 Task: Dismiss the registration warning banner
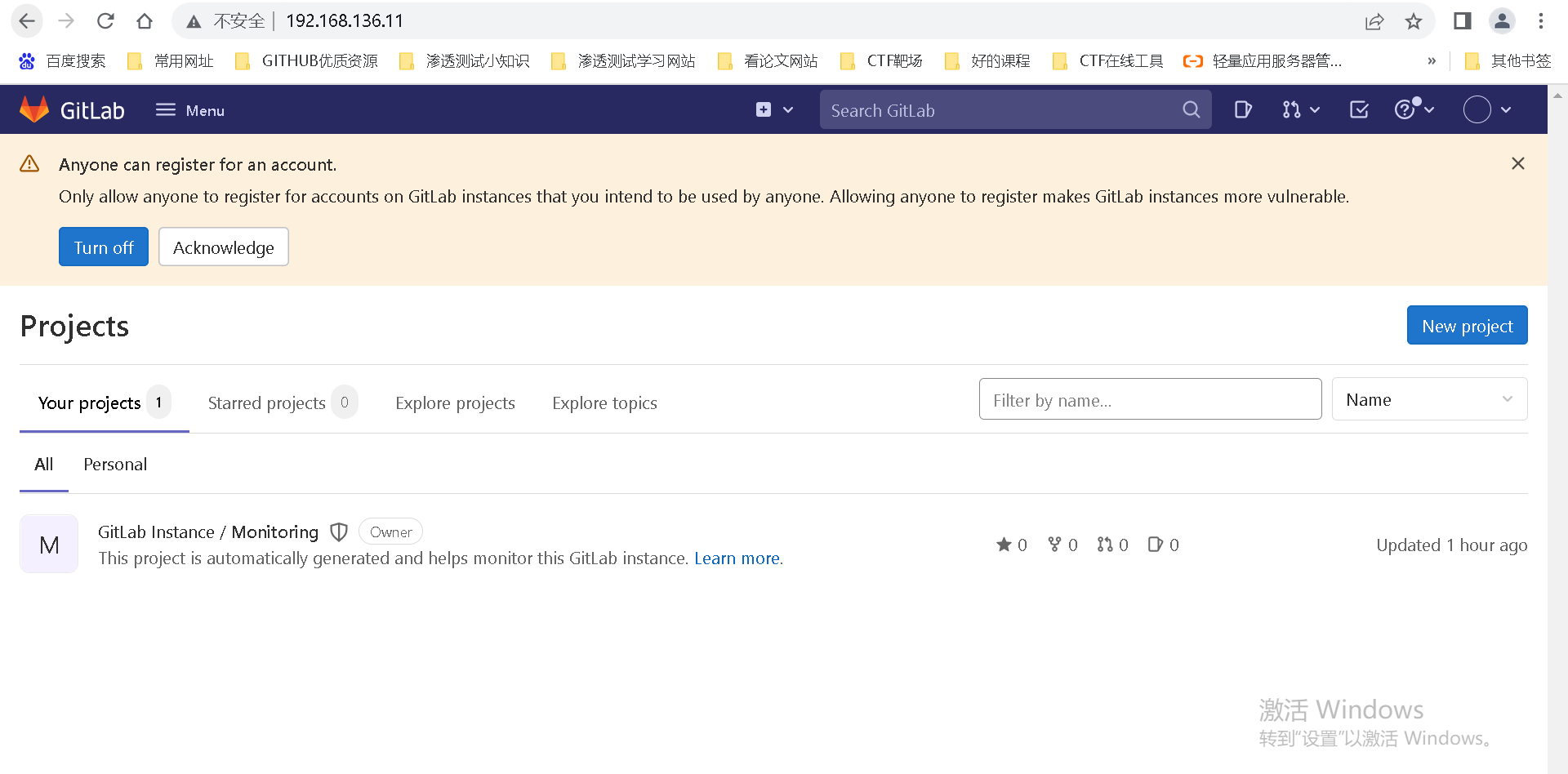tap(1518, 163)
